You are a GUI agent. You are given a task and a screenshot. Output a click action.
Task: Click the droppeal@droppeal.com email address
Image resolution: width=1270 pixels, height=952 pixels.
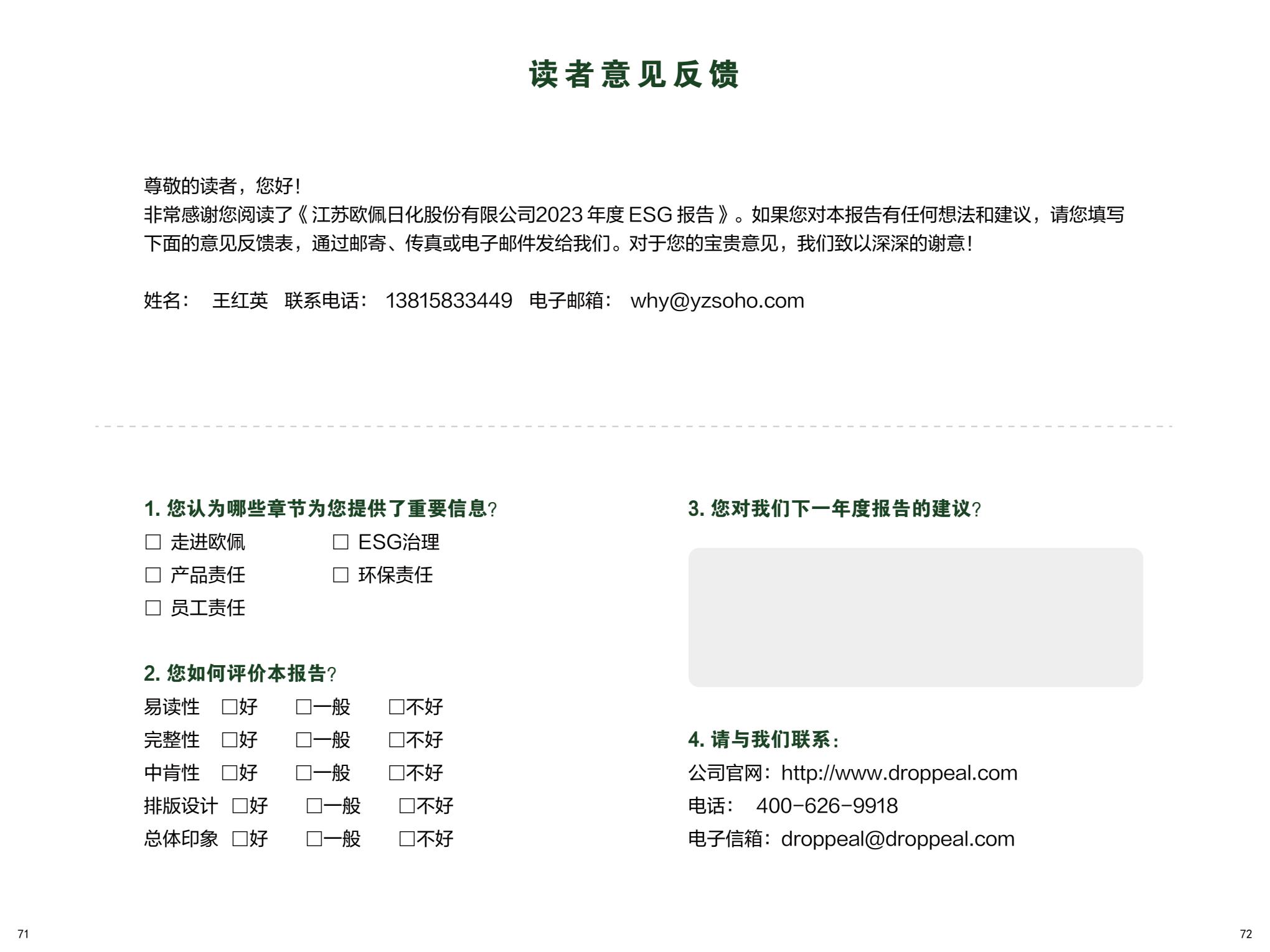(x=898, y=839)
